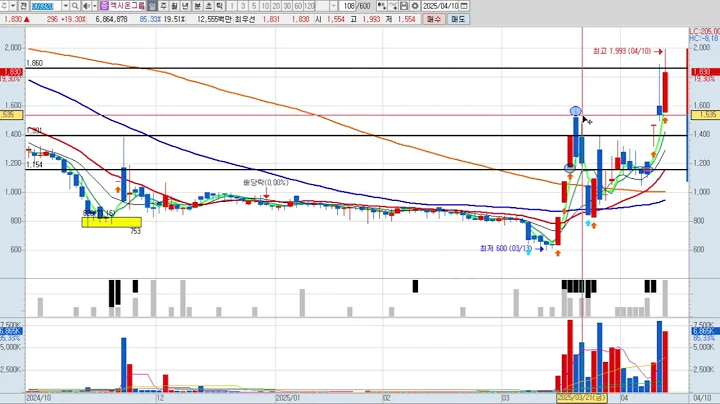Screen dimensions: 720x404
Task: Open the custom interval dropdown
Action: (334, 6)
